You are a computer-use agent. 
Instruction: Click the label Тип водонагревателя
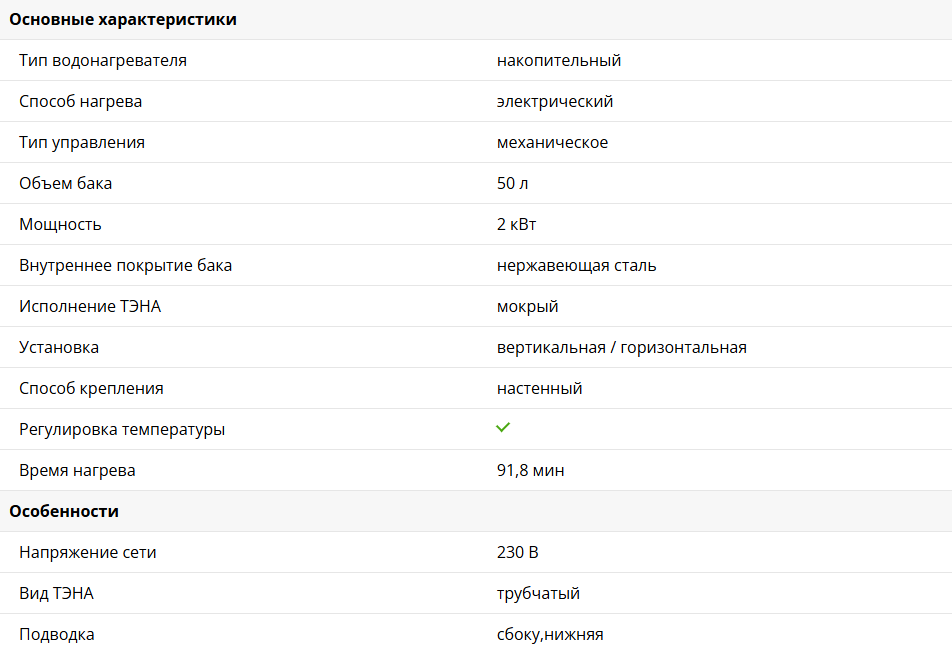103,61
